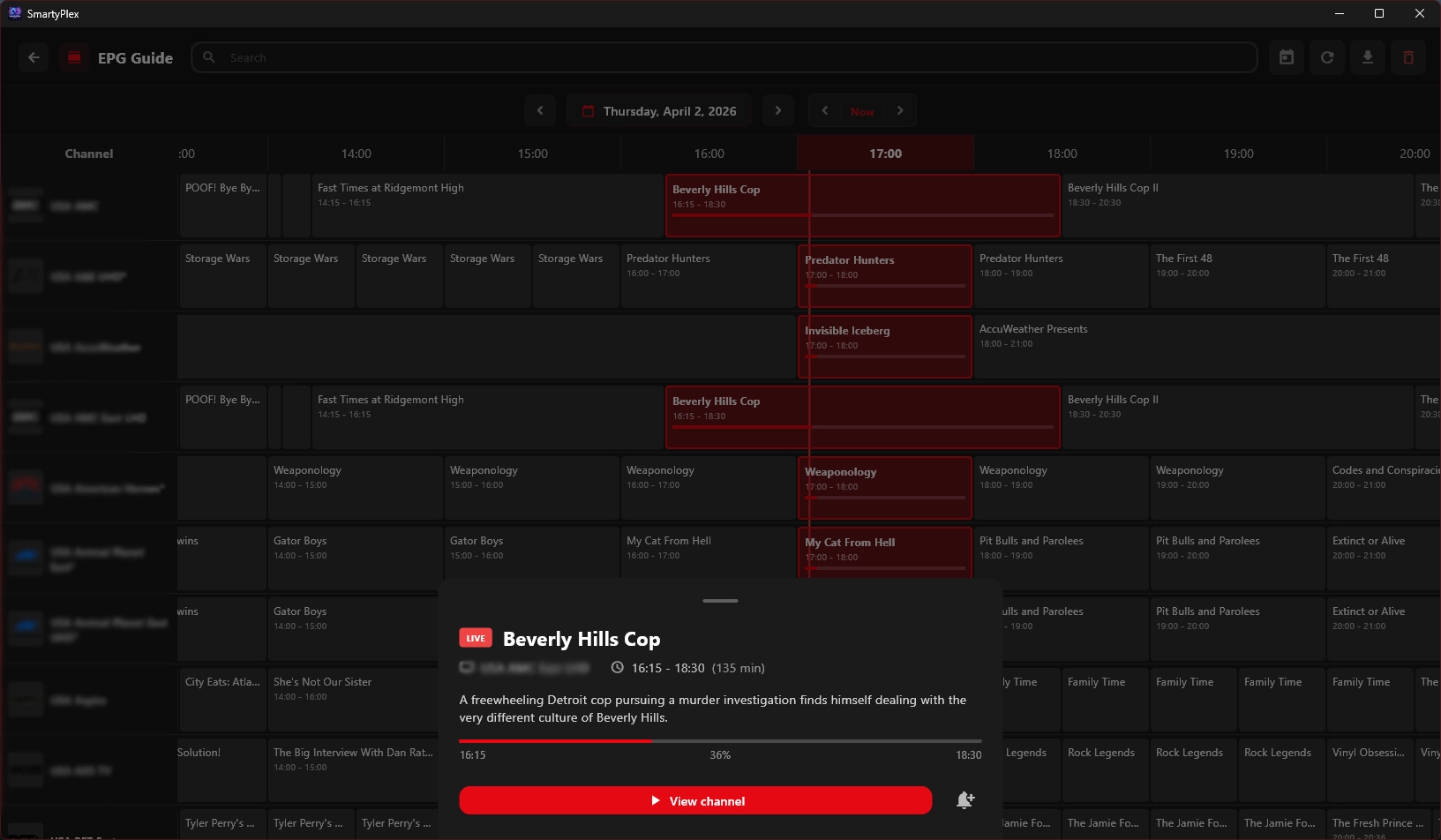
Task: Shift timeline later with chevron right of Now
Action: coord(900,110)
